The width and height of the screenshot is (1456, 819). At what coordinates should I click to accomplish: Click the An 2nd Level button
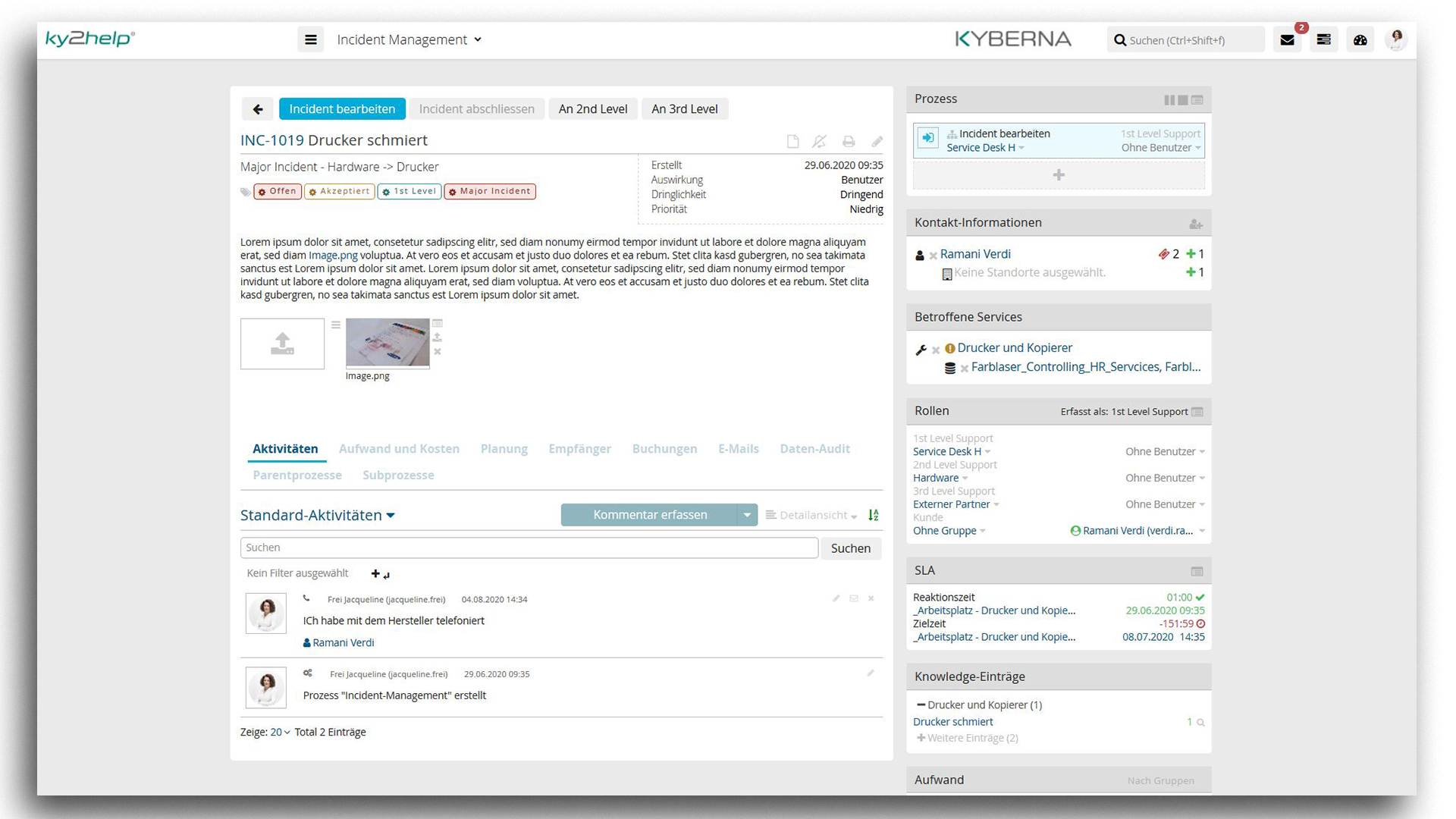(x=592, y=109)
